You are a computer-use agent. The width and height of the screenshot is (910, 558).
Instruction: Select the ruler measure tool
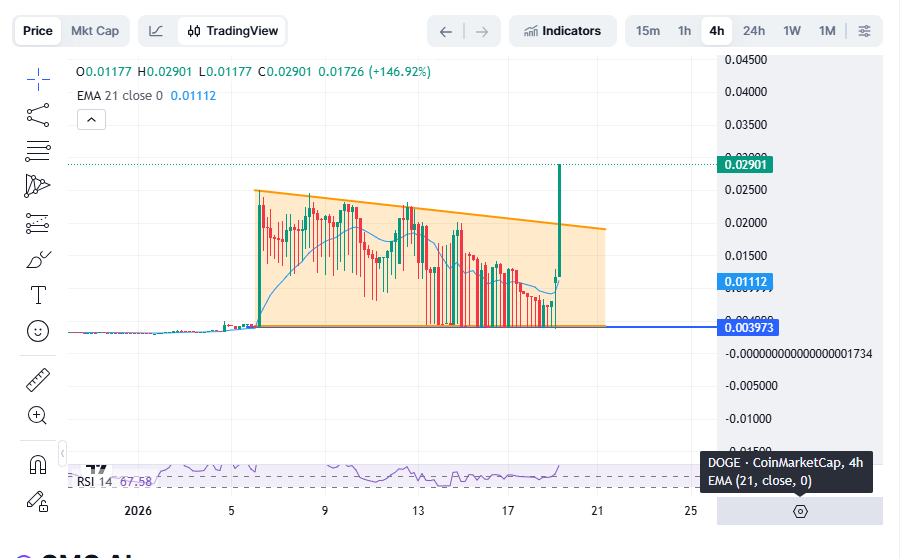(x=38, y=379)
